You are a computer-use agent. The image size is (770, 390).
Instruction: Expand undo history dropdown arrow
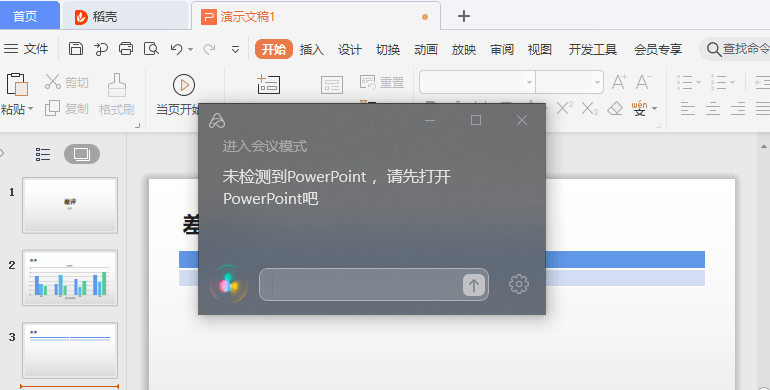coord(191,49)
